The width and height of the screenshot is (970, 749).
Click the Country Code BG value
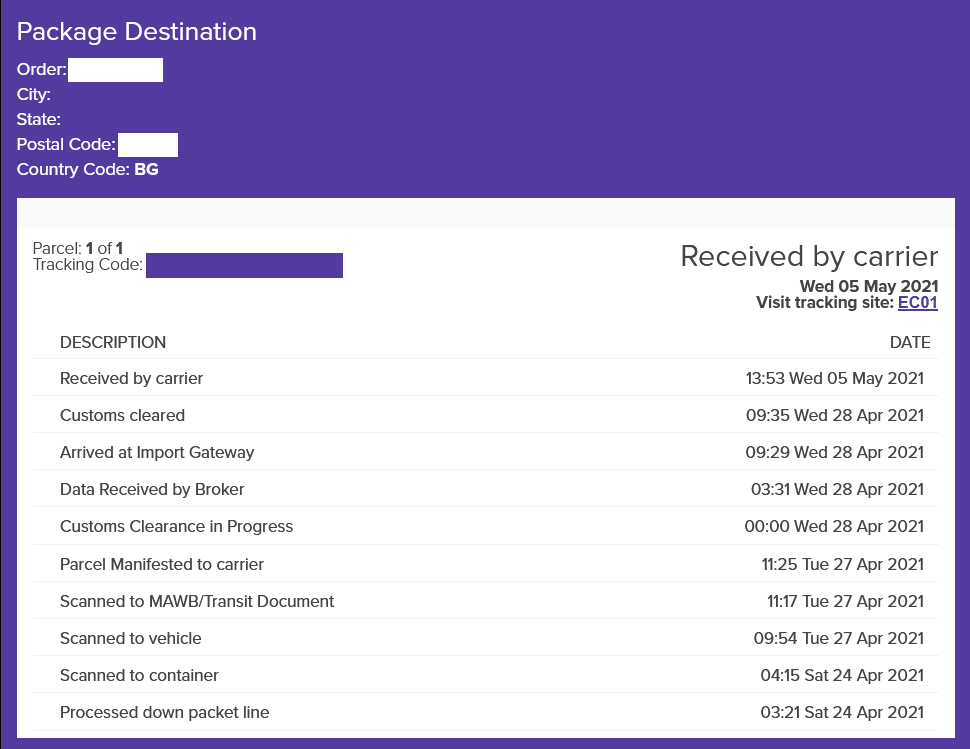click(146, 170)
